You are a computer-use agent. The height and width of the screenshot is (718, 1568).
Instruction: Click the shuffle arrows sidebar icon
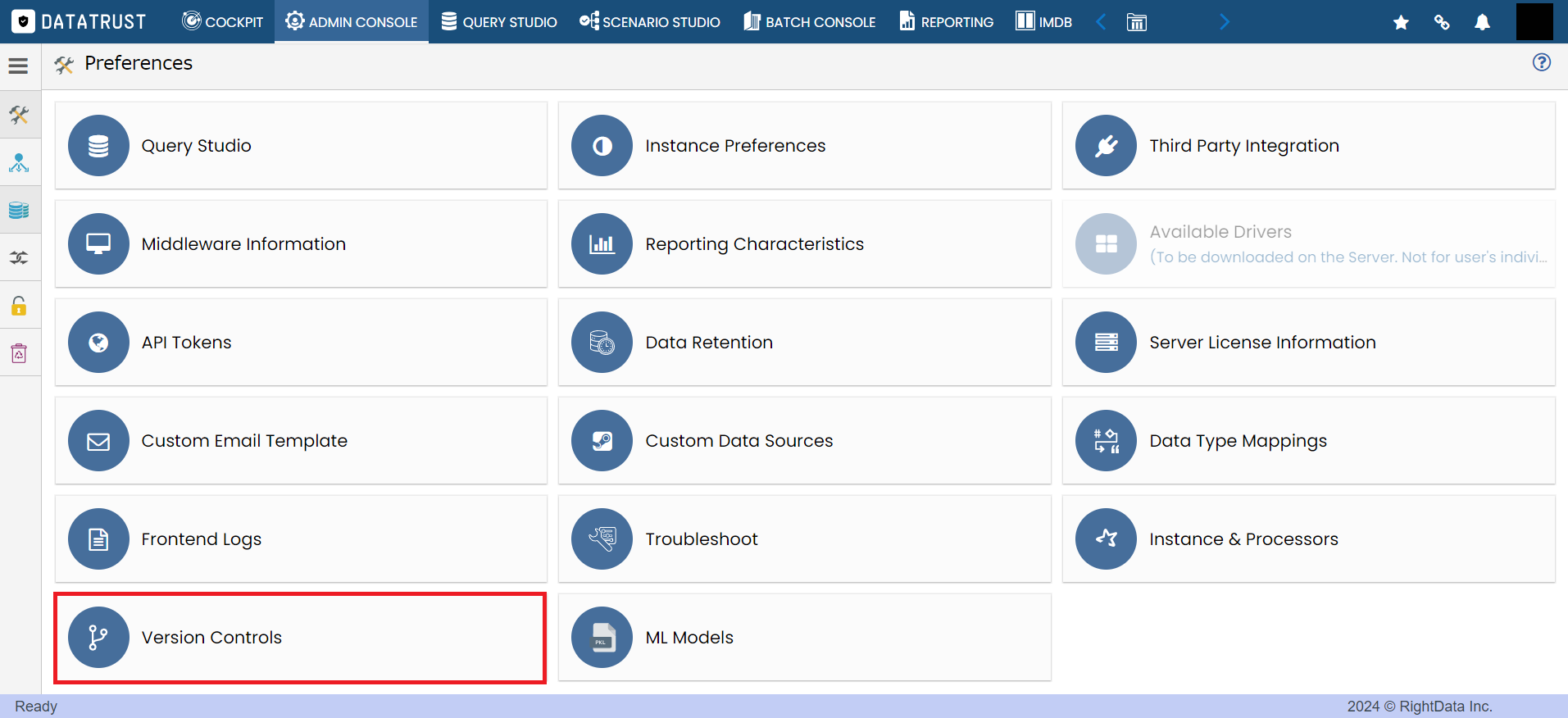pyautogui.click(x=19, y=257)
